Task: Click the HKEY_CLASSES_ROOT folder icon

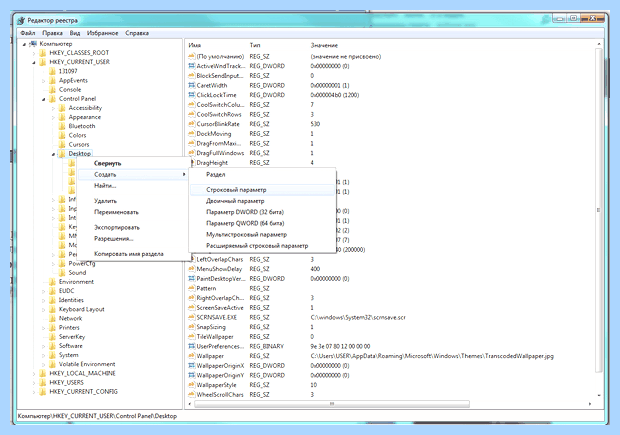Action: click(43, 53)
